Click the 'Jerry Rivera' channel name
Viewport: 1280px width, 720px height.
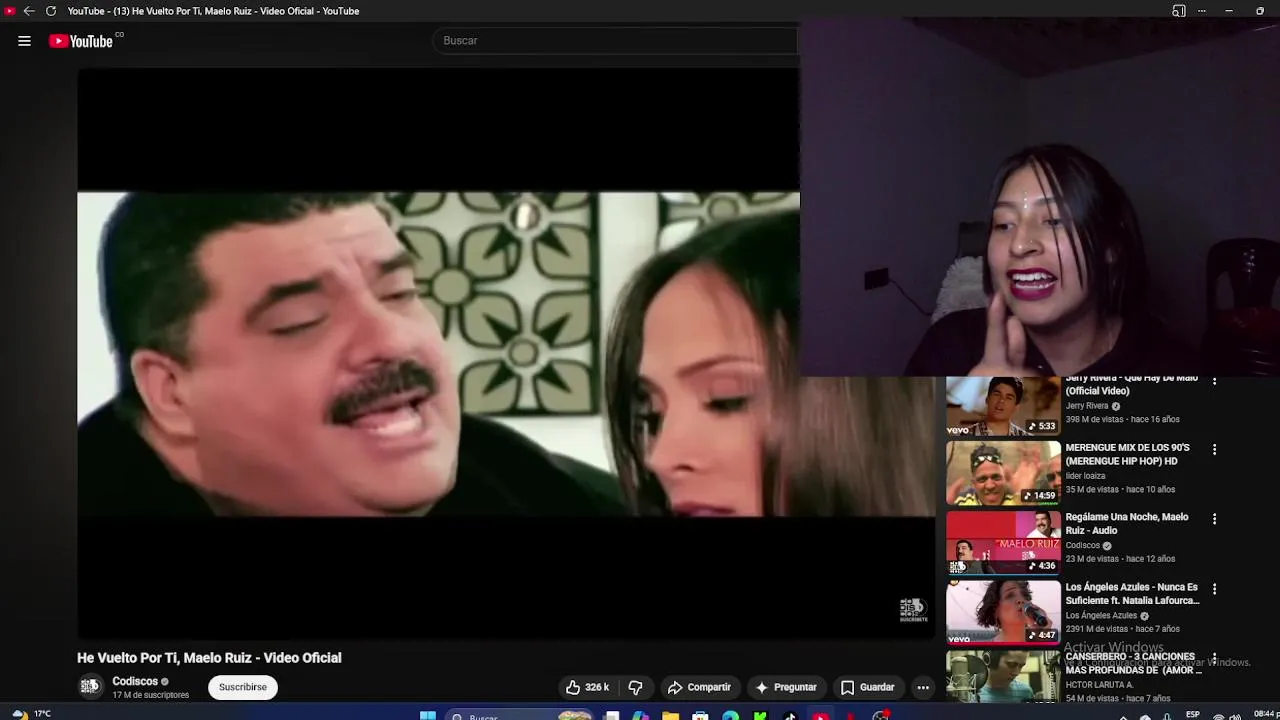pos(1087,406)
